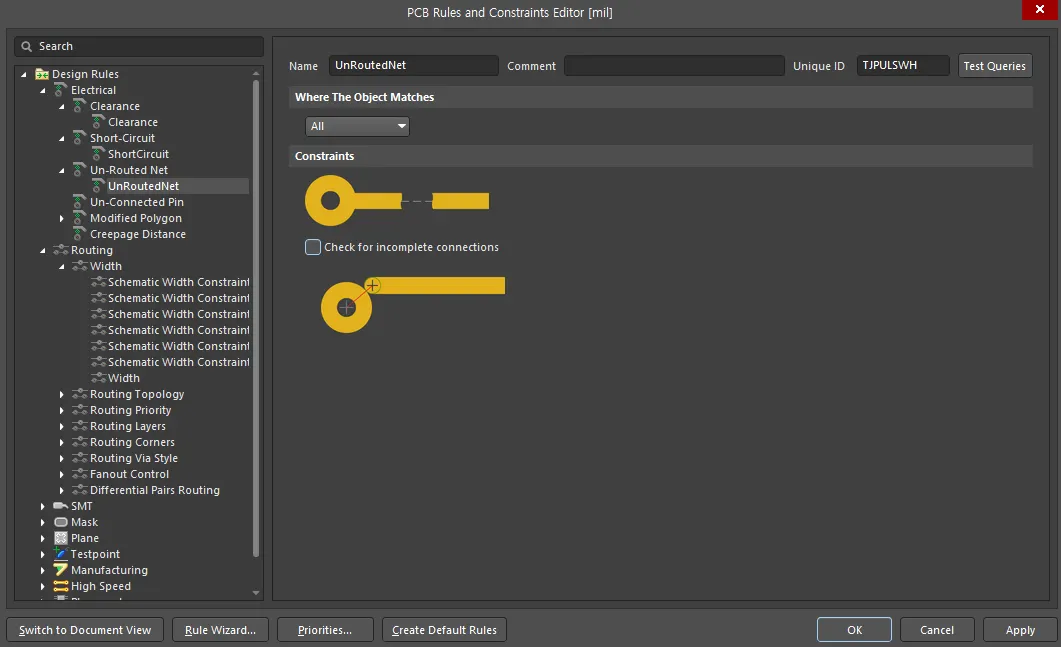Click the Un-Routed Net category icon
Screen dimensions: 1061x647
(80, 170)
